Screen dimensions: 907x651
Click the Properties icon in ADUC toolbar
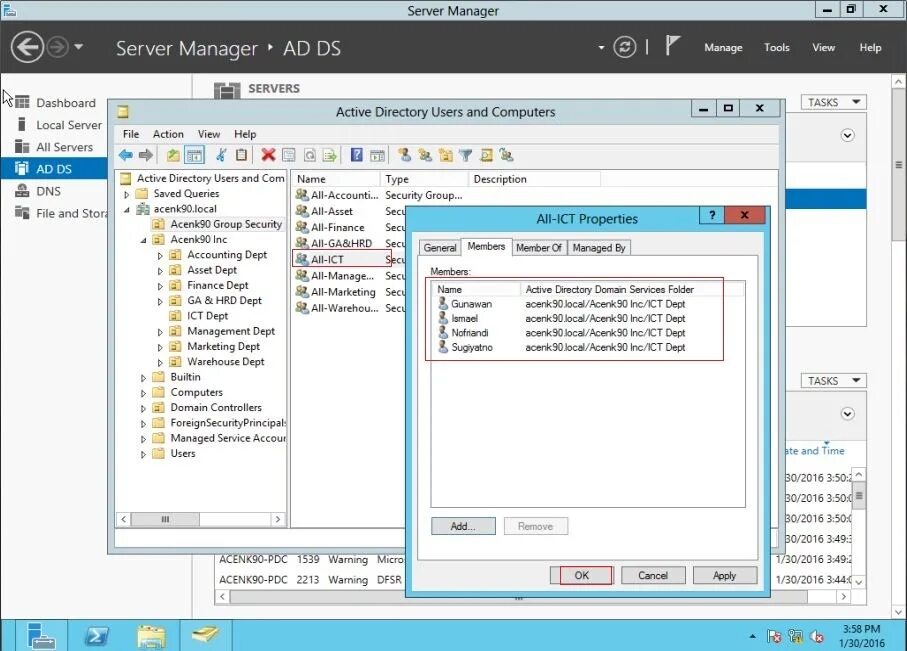[289, 155]
